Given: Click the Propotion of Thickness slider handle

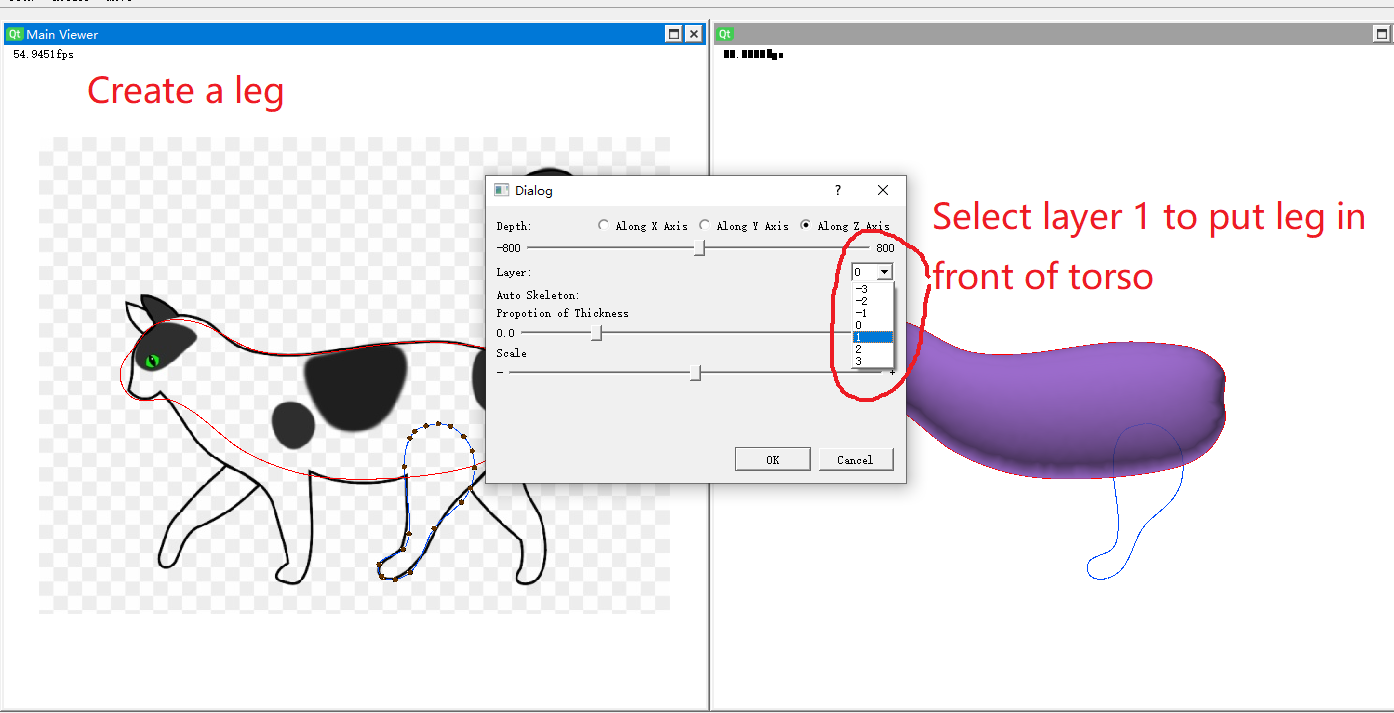Looking at the screenshot, I should tap(597, 333).
